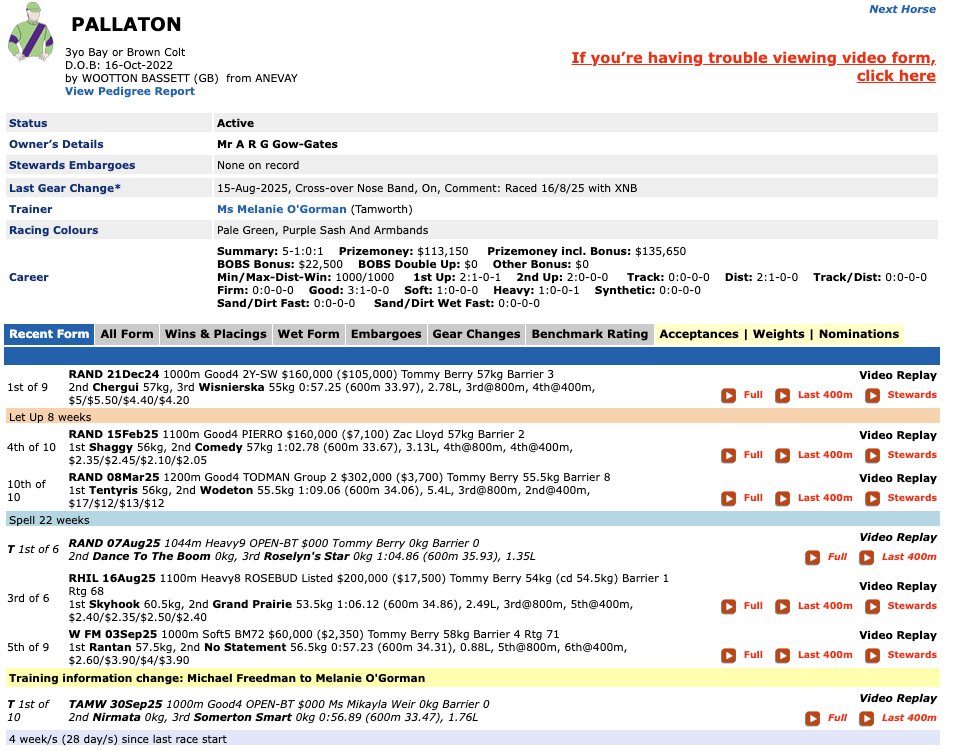This screenshot has width=954, height=751.
Task: Click owner name 'Mr A R G Gow-Gates'
Action: pyautogui.click(x=277, y=144)
